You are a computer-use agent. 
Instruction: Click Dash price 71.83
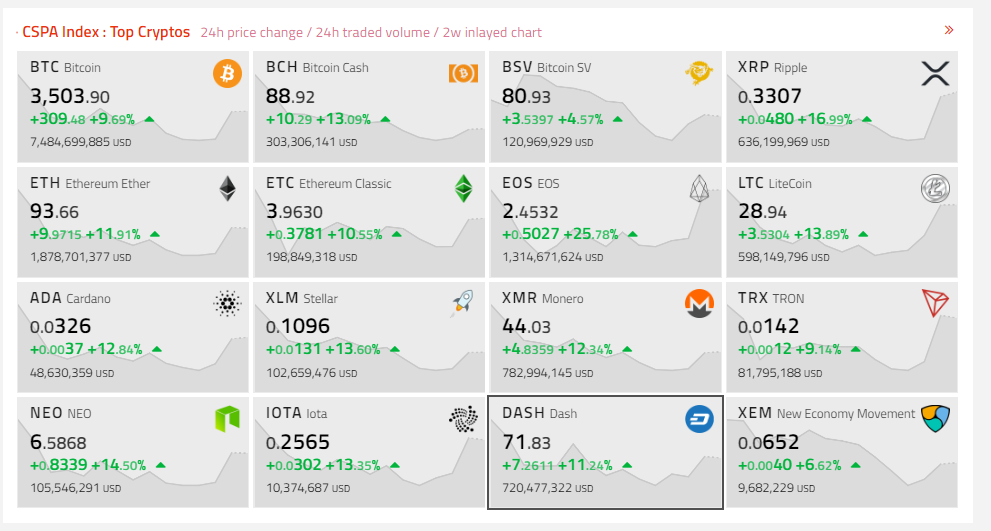click(x=526, y=442)
